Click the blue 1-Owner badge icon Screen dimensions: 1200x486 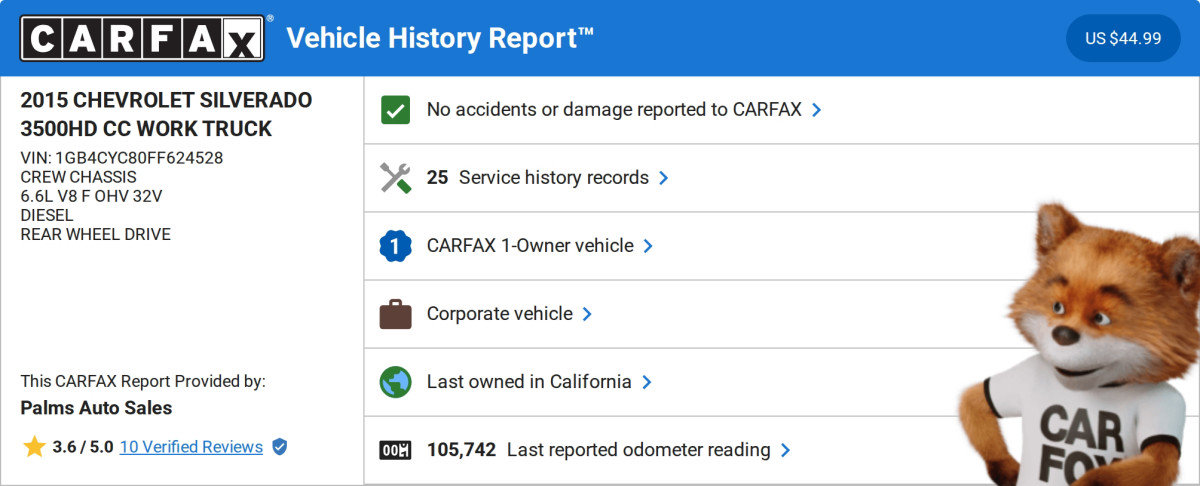(x=395, y=246)
